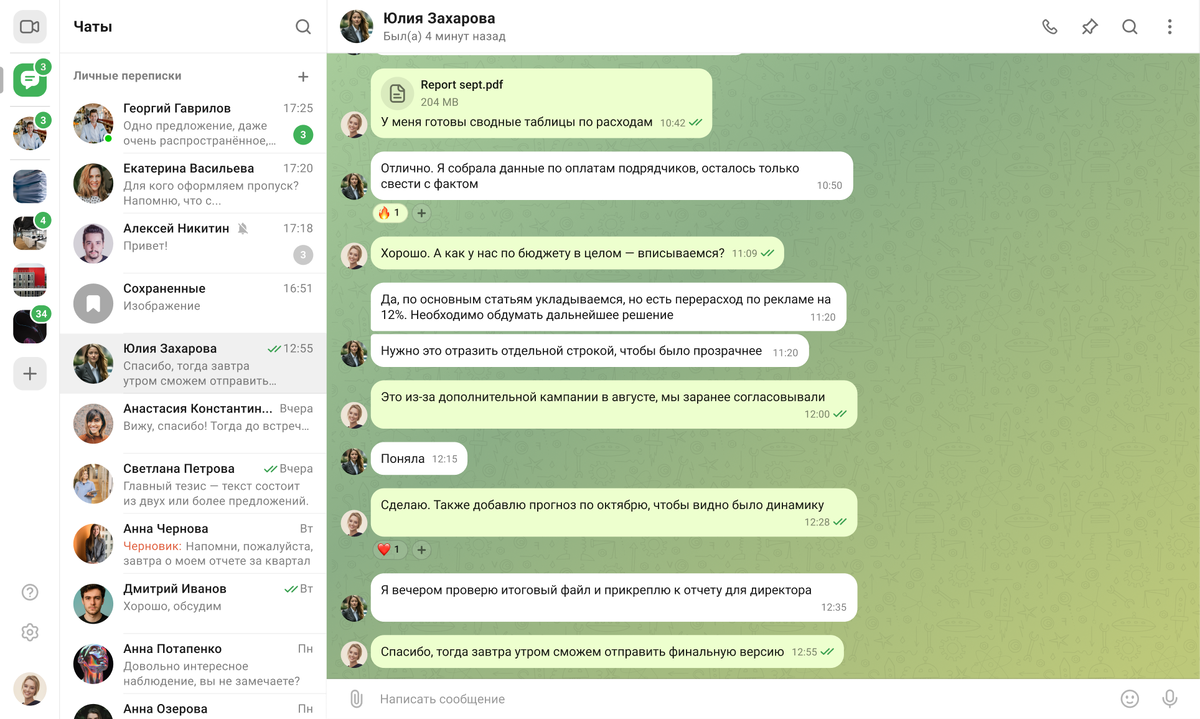Viewport: 1200px width, 719px height.
Task: Search chats using the magnifier icon
Action: (303, 27)
